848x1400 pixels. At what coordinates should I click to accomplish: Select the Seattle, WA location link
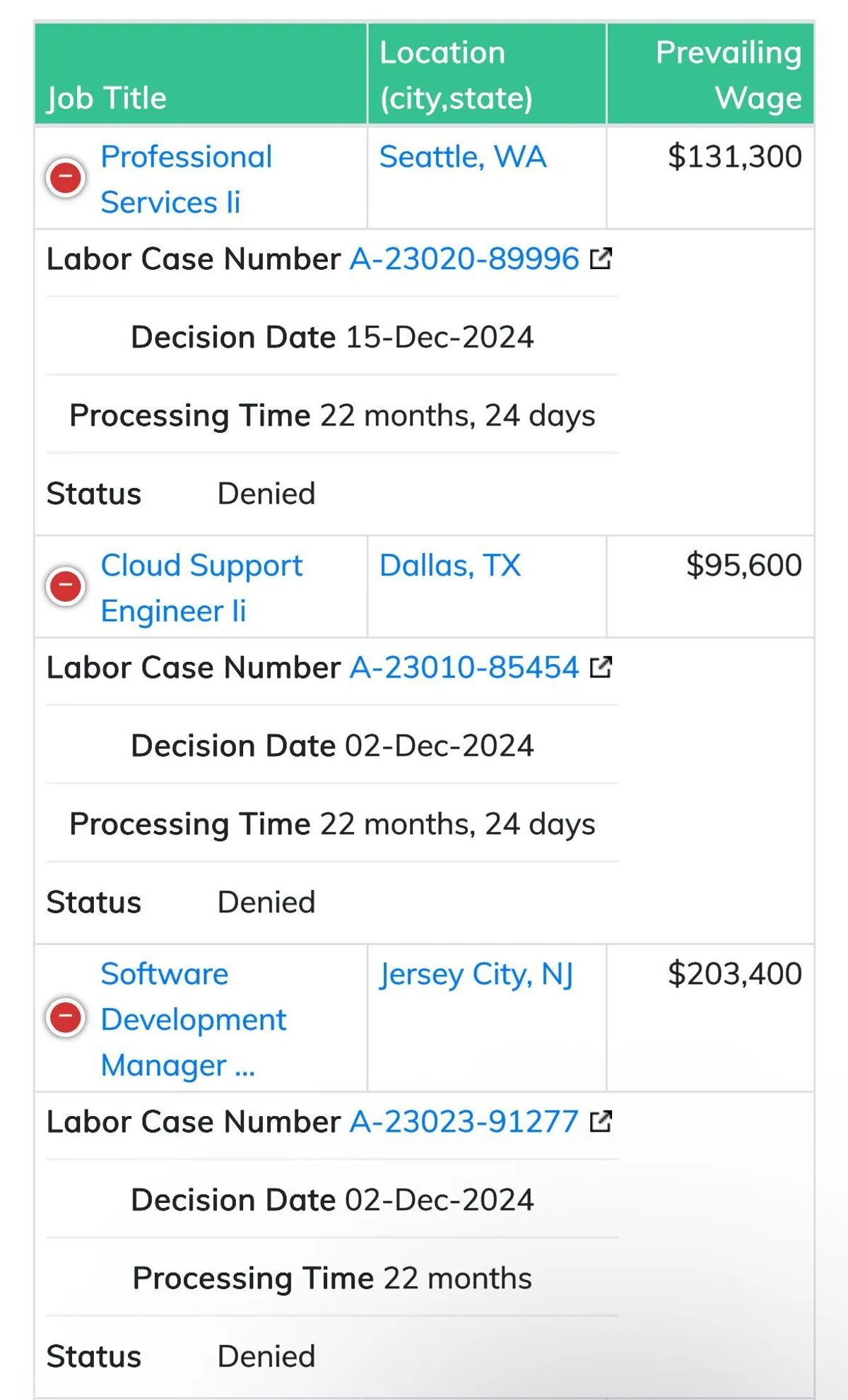click(x=463, y=157)
